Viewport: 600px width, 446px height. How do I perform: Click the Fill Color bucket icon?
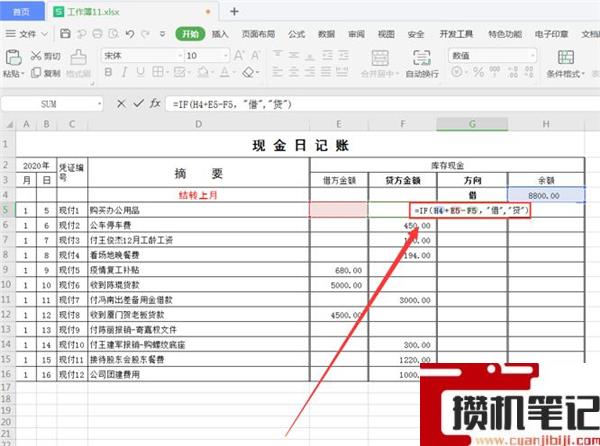[203, 72]
